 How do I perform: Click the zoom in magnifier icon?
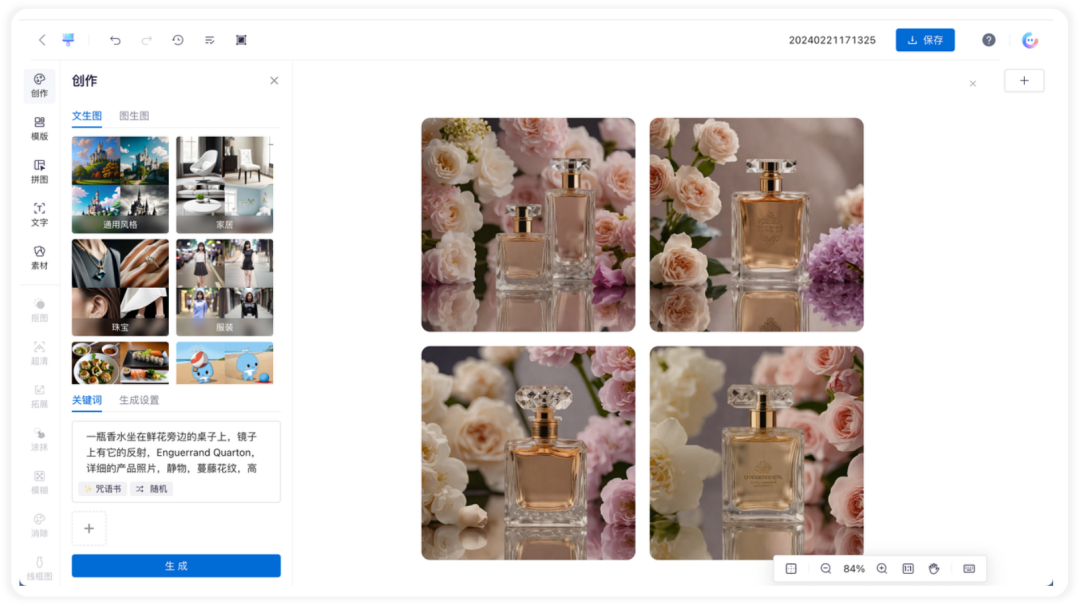click(882, 569)
